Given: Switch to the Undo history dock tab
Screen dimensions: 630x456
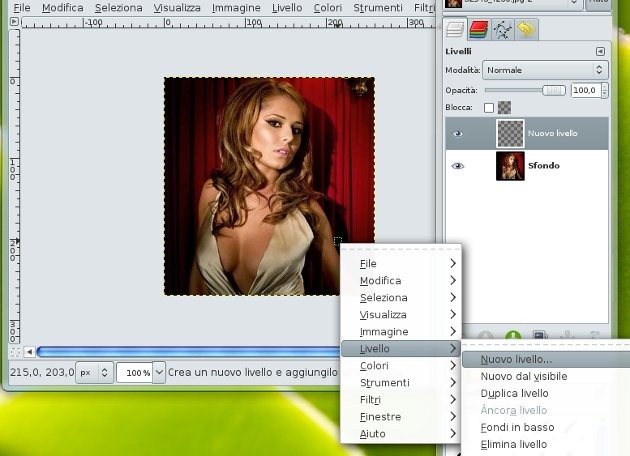Looking at the screenshot, I should [526, 29].
